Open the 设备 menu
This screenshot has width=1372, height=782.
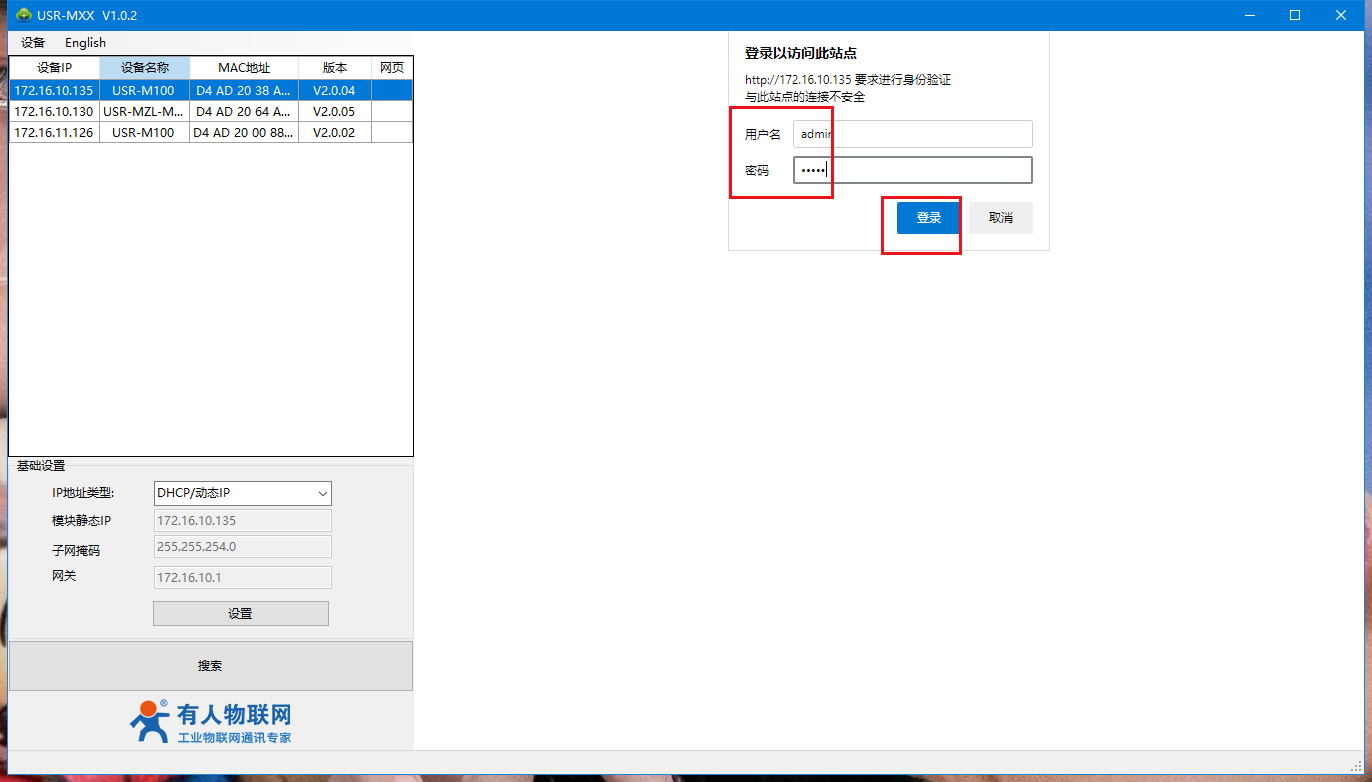(33, 43)
